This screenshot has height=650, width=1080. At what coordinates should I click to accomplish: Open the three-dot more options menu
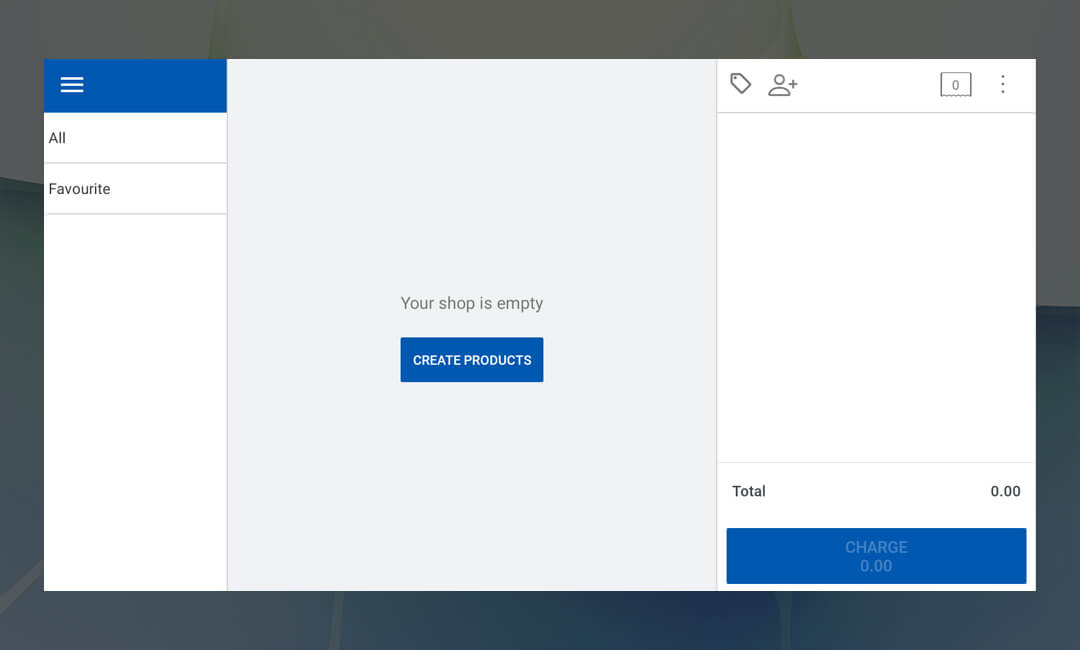(1003, 85)
